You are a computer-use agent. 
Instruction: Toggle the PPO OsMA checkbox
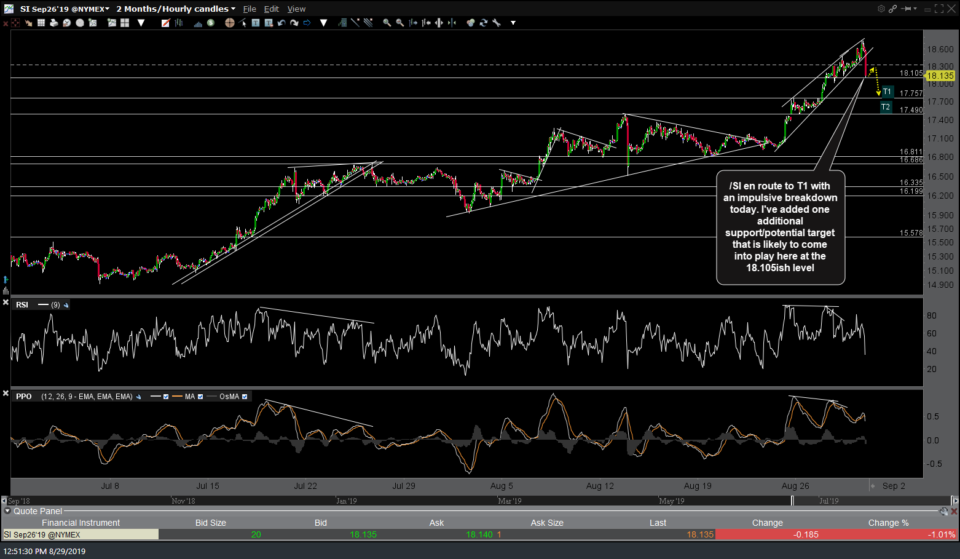click(244, 397)
